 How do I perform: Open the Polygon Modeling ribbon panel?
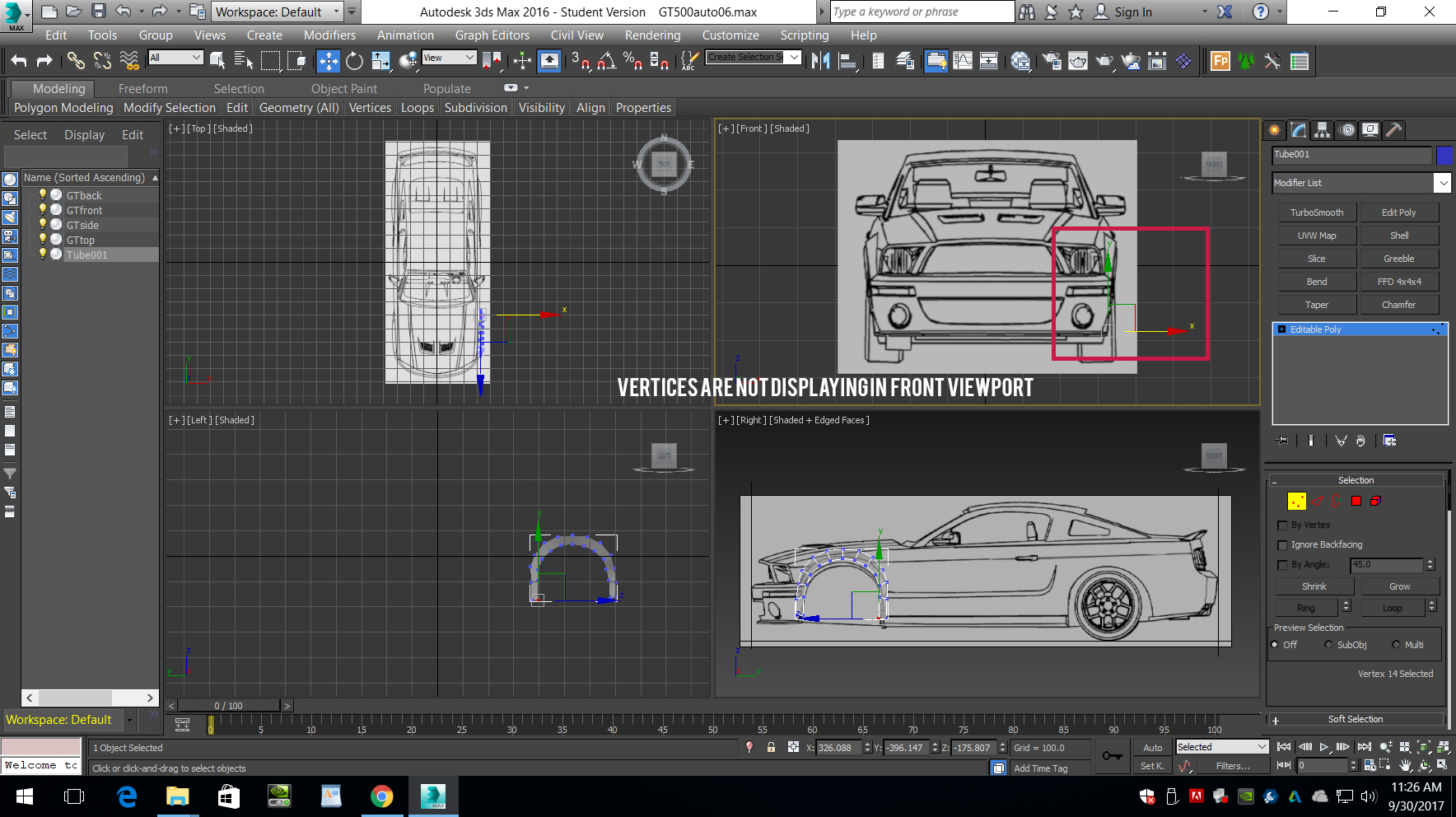(x=63, y=108)
